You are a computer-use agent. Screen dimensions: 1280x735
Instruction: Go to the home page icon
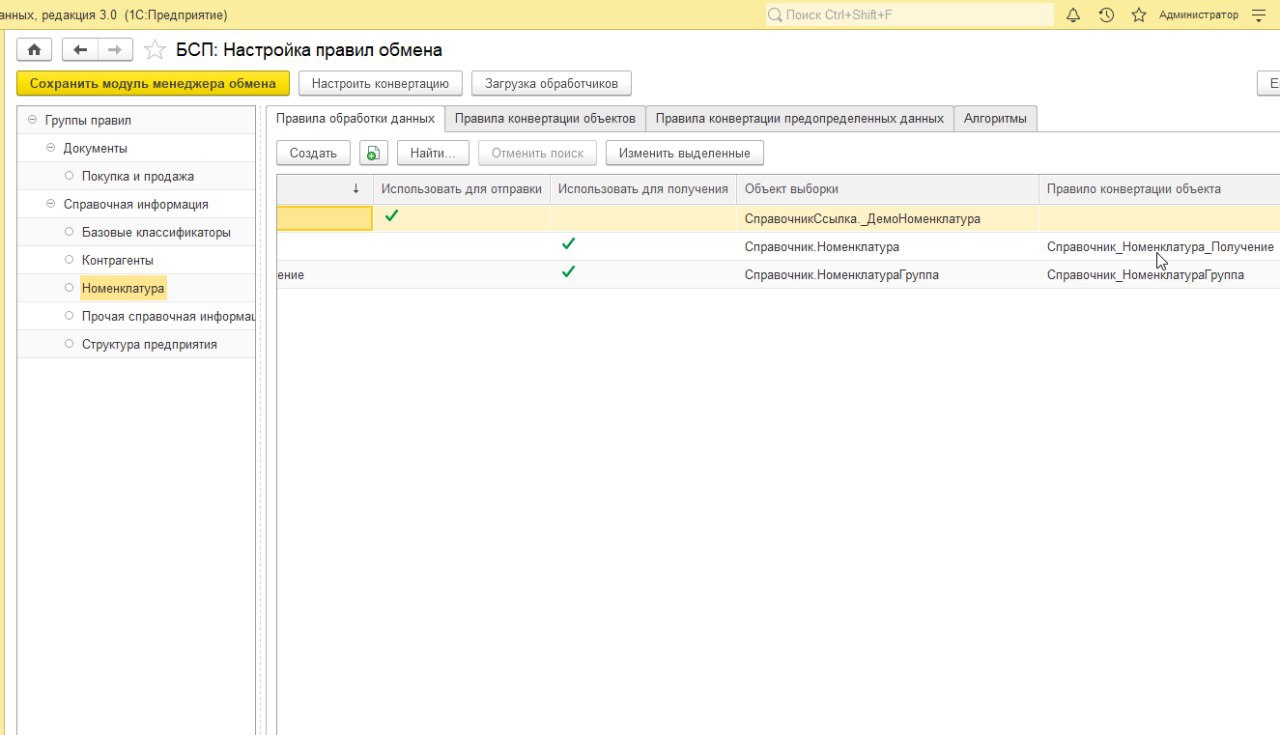(34, 50)
